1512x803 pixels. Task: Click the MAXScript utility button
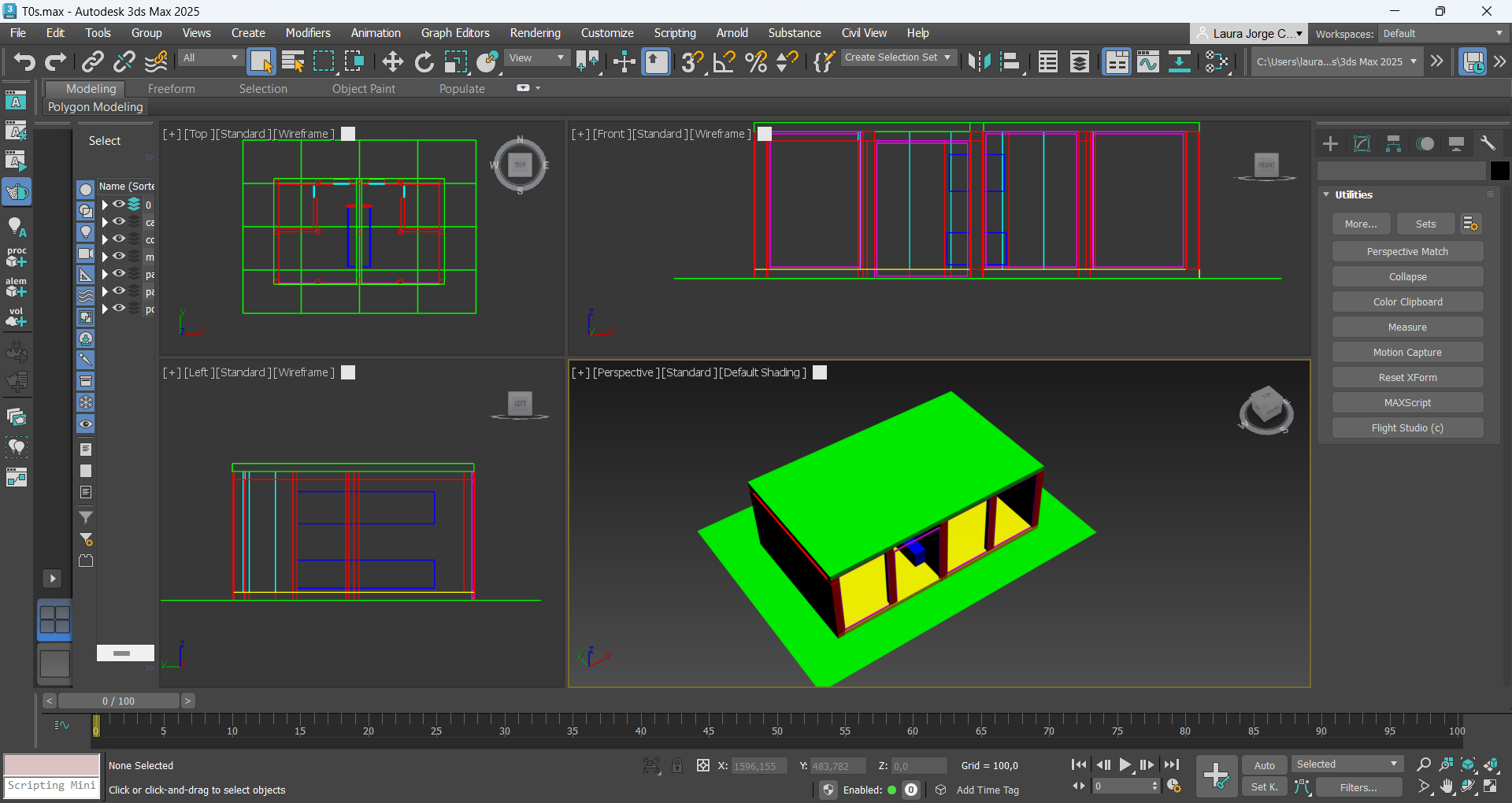pos(1407,403)
